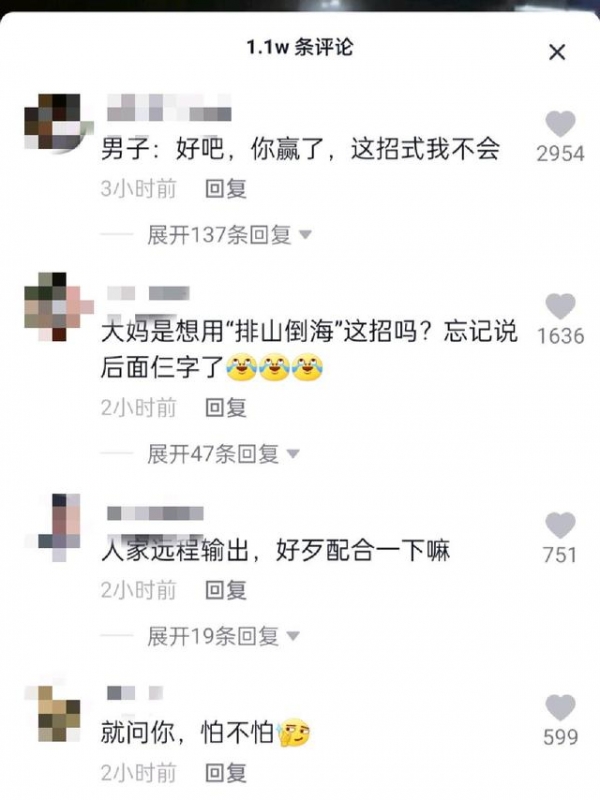Reply to the 男子：好吧，你赢了 comment

pyautogui.click(x=226, y=189)
